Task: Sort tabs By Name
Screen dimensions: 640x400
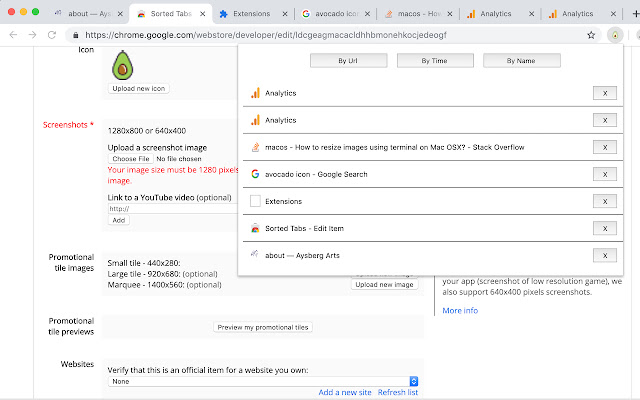Action: point(521,61)
